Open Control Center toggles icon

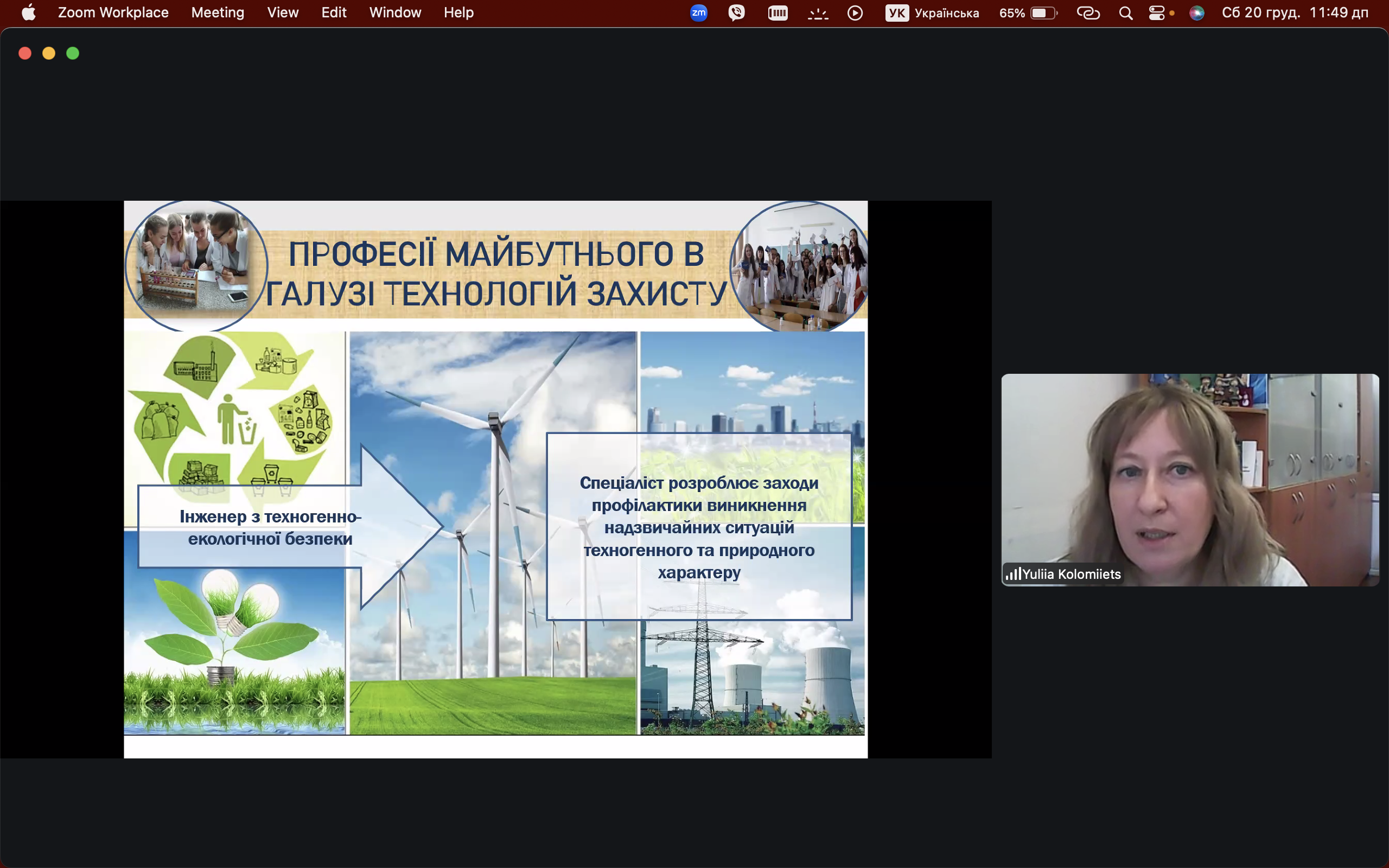1157,12
